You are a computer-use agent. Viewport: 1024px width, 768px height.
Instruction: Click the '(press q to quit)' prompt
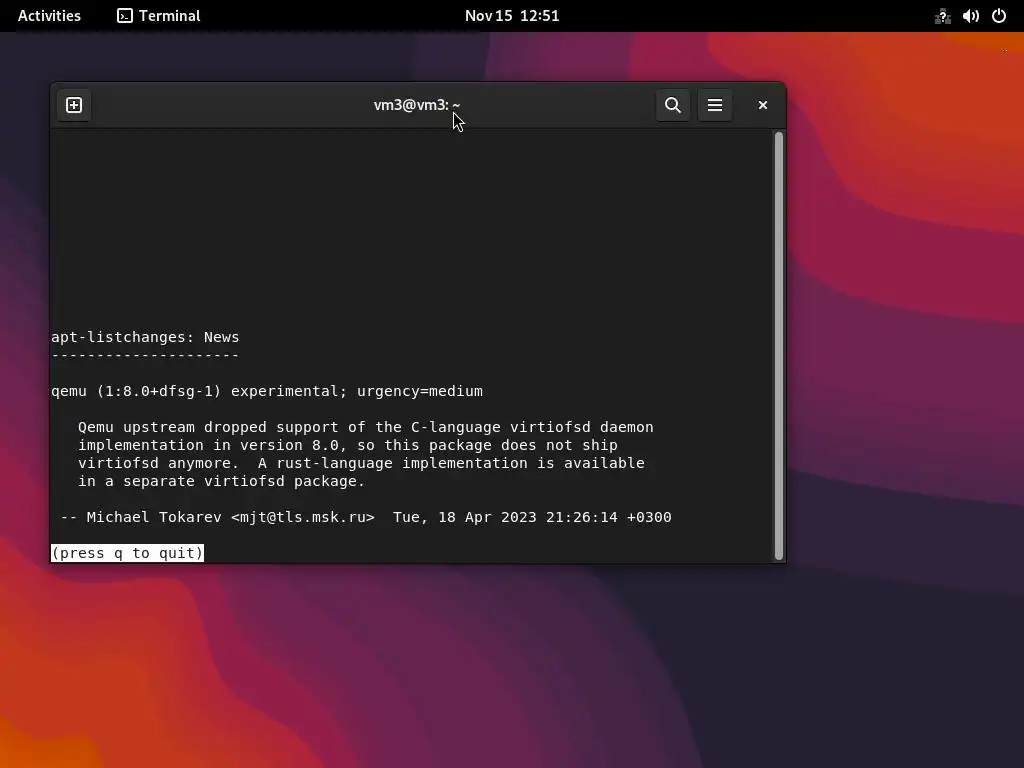click(127, 553)
